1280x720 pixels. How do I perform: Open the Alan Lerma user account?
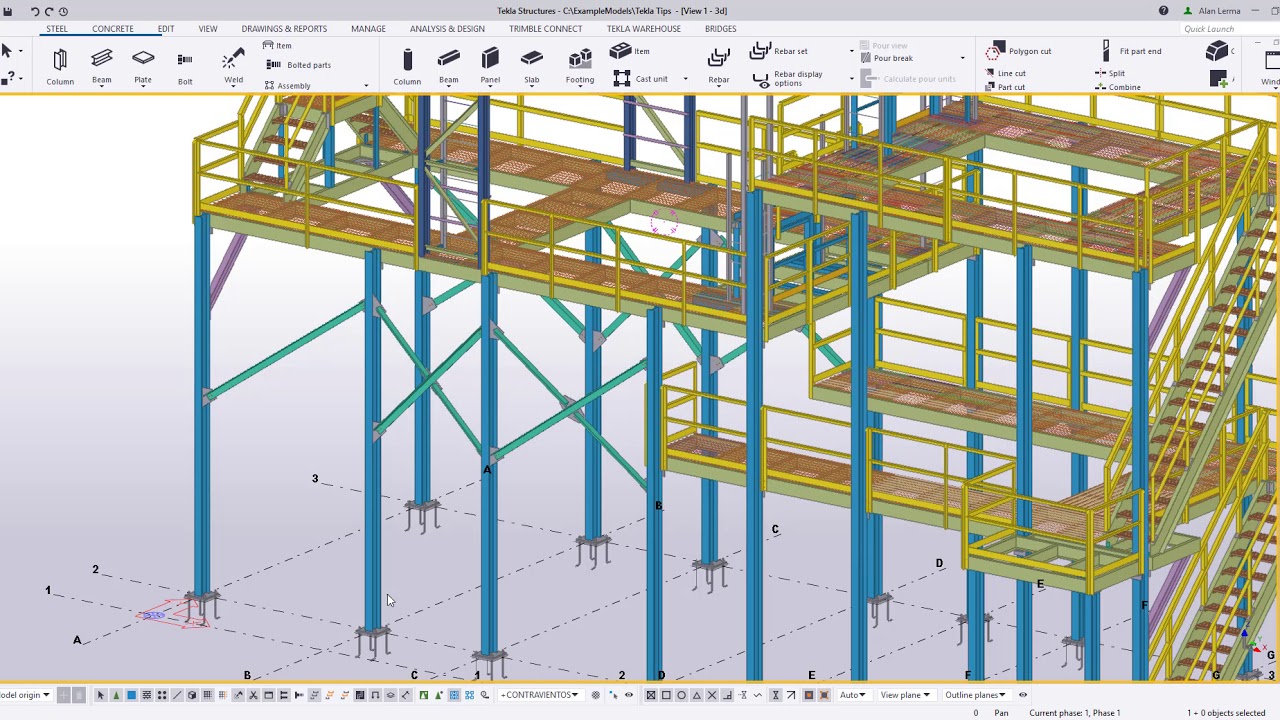[x=1212, y=11]
